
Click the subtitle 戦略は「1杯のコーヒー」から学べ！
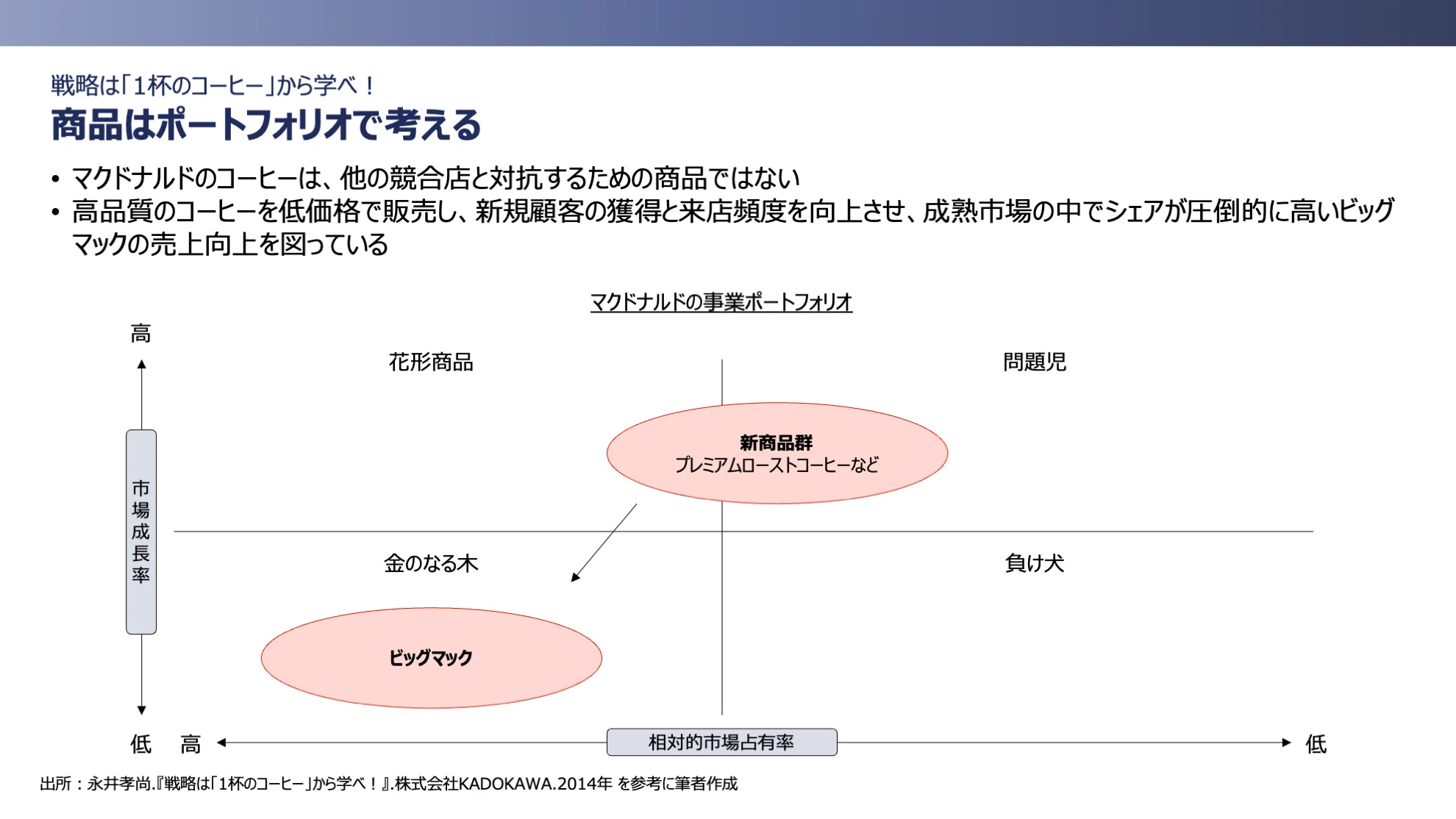tap(213, 85)
